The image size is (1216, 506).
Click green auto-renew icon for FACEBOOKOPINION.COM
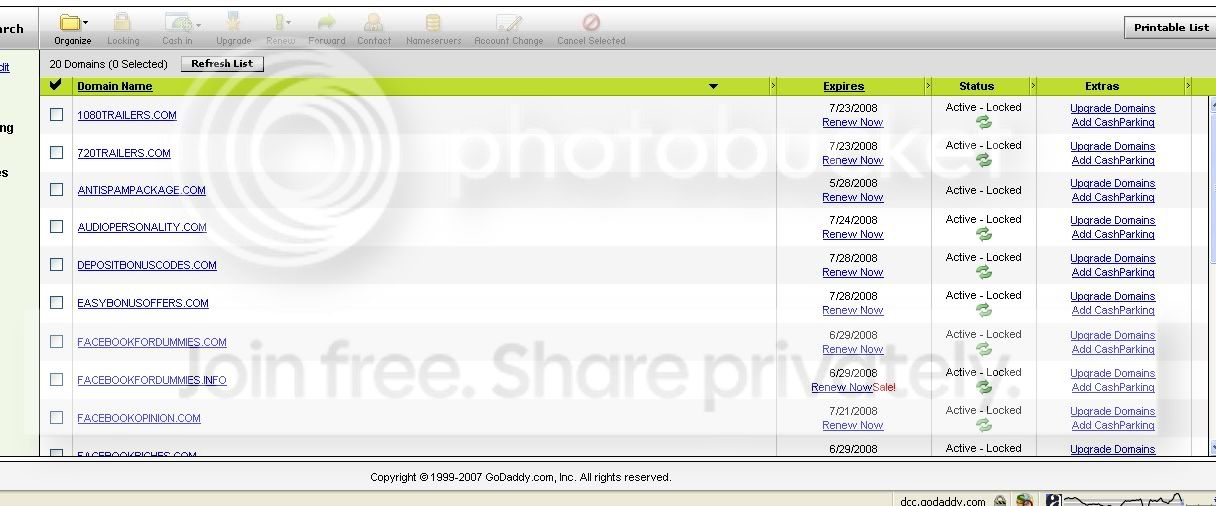984,425
